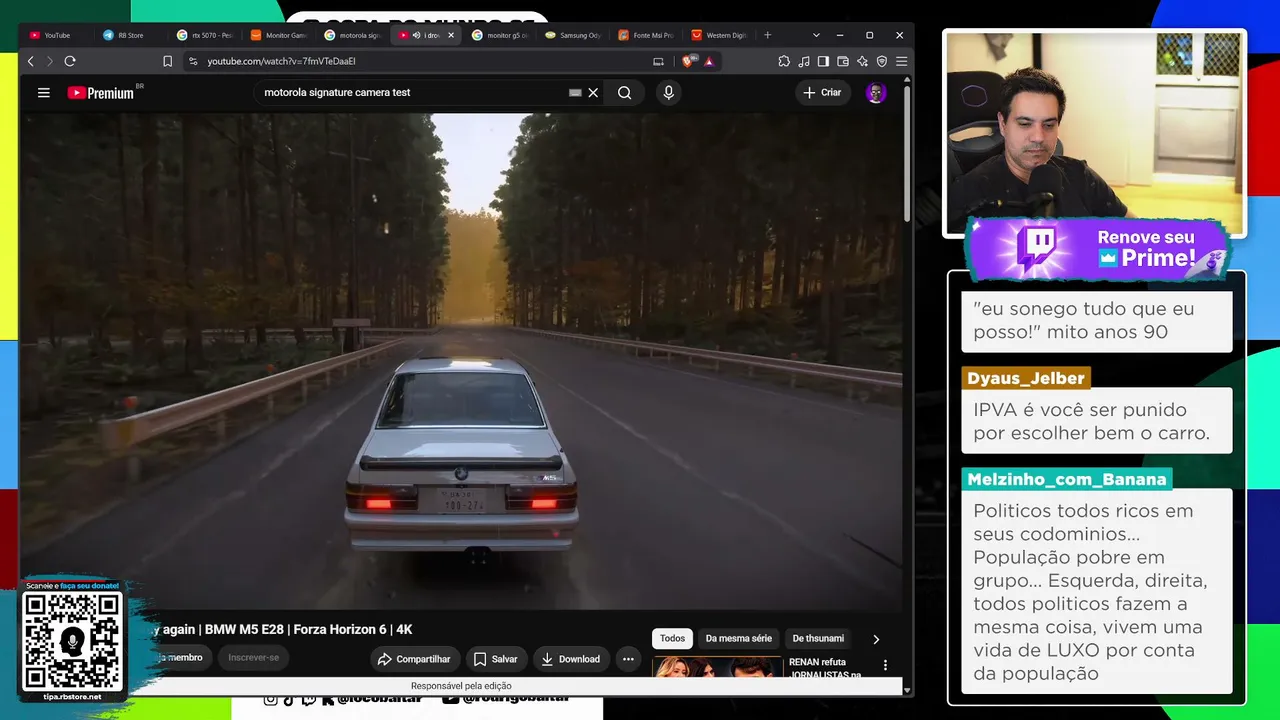Image resolution: width=1280 pixels, height=720 pixels.
Task: Focus the browser address bar URL
Action: point(281,61)
